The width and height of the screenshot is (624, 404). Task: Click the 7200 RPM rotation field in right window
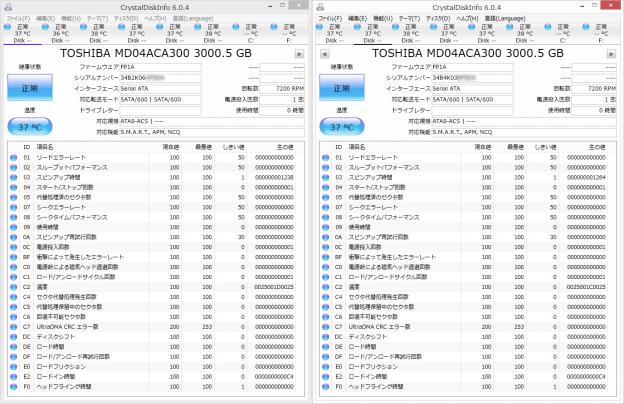coord(594,88)
